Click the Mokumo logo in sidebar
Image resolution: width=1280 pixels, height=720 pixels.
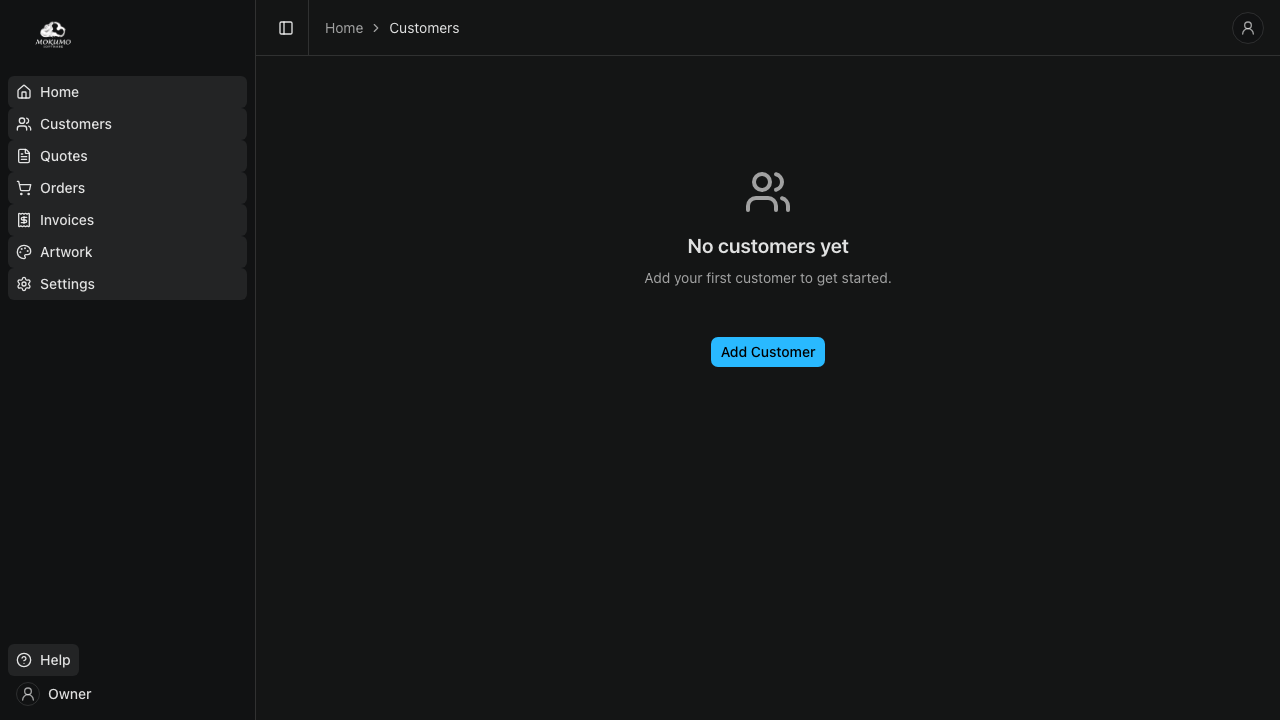[x=53, y=35]
